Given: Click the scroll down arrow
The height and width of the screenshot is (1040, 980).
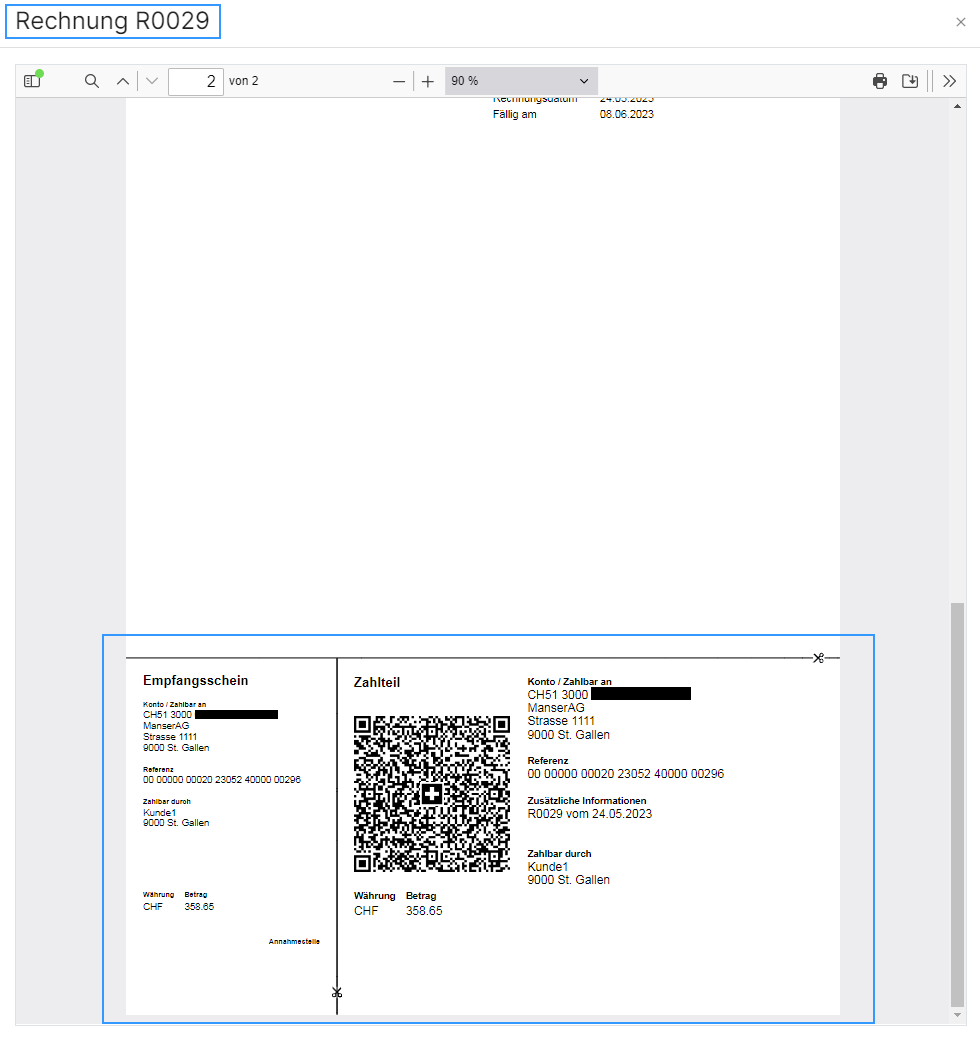Looking at the screenshot, I should 957,1015.
